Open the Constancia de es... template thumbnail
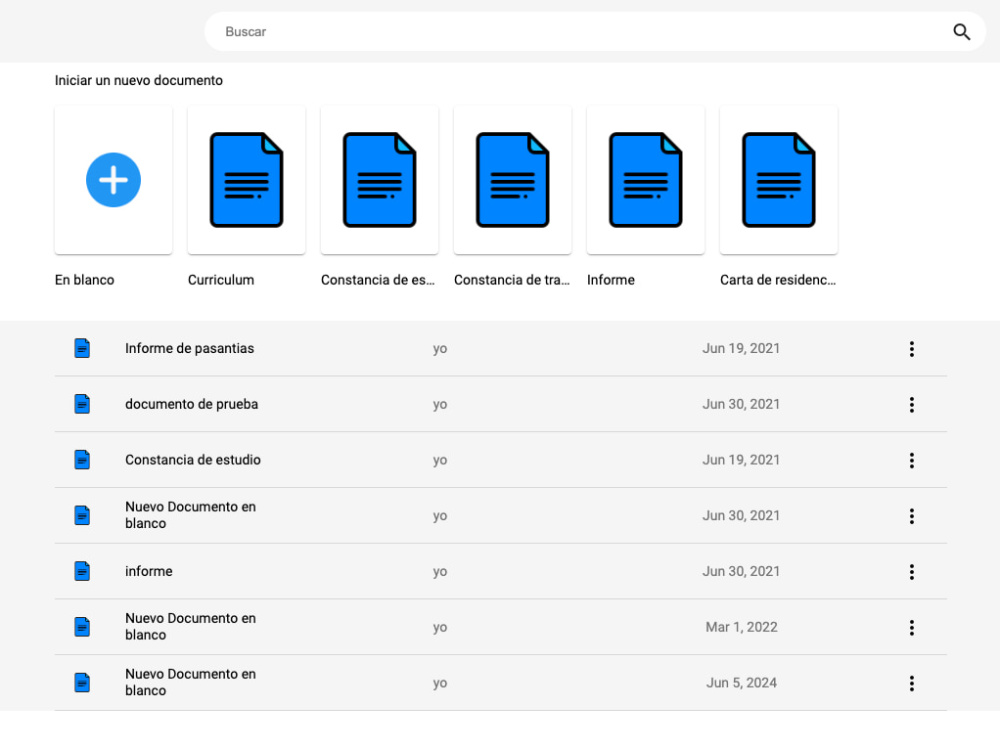1000x750 pixels. tap(379, 180)
